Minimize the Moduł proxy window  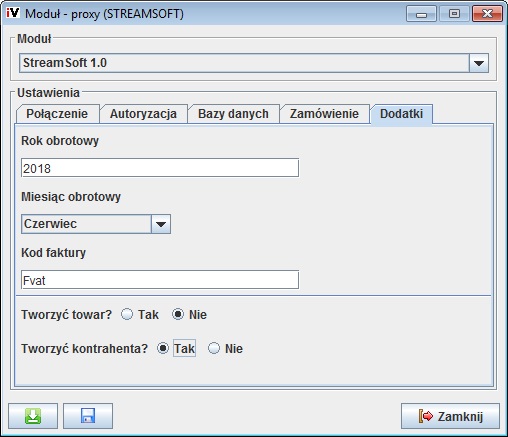click(x=421, y=14)
